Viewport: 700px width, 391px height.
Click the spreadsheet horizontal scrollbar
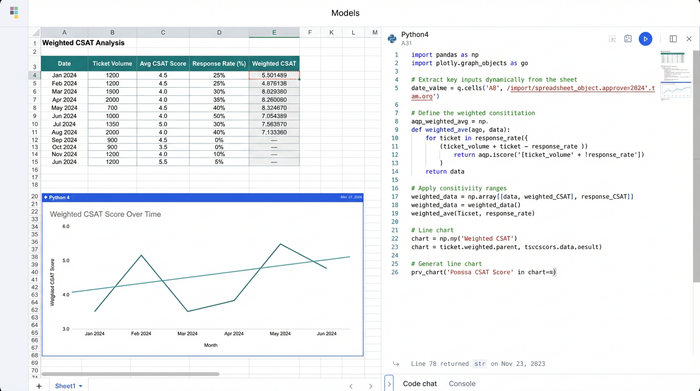(130, 374)
